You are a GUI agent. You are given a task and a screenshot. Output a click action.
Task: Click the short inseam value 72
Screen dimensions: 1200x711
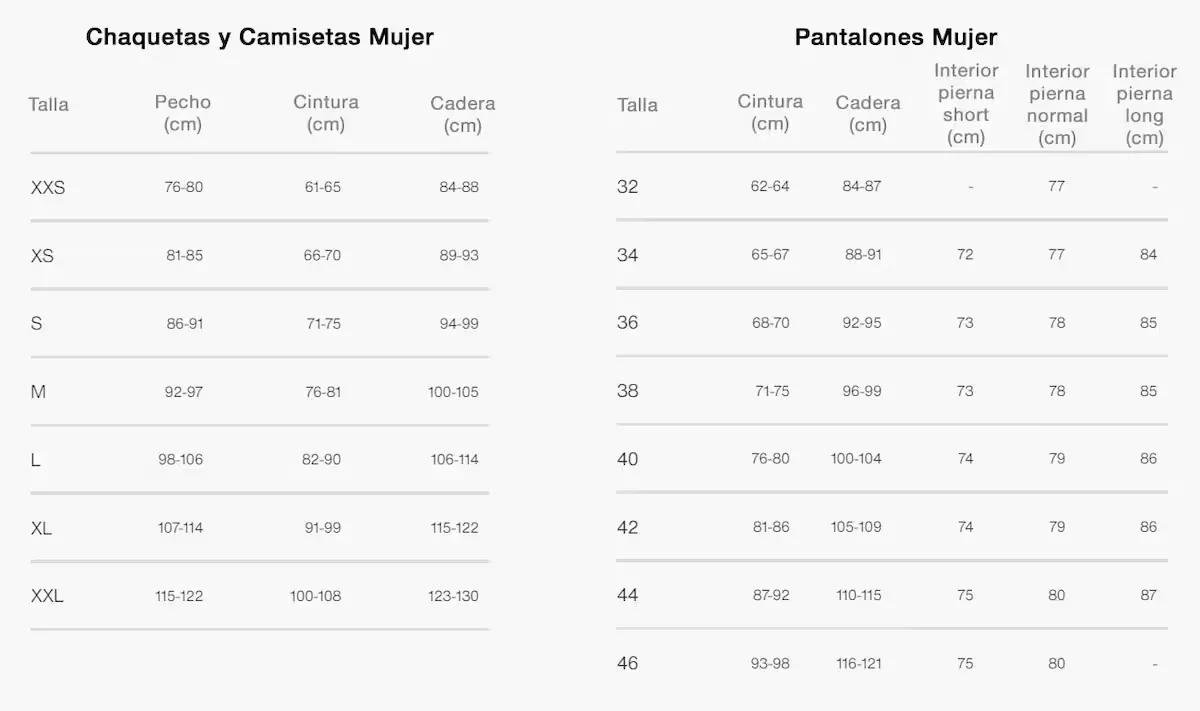965,254
